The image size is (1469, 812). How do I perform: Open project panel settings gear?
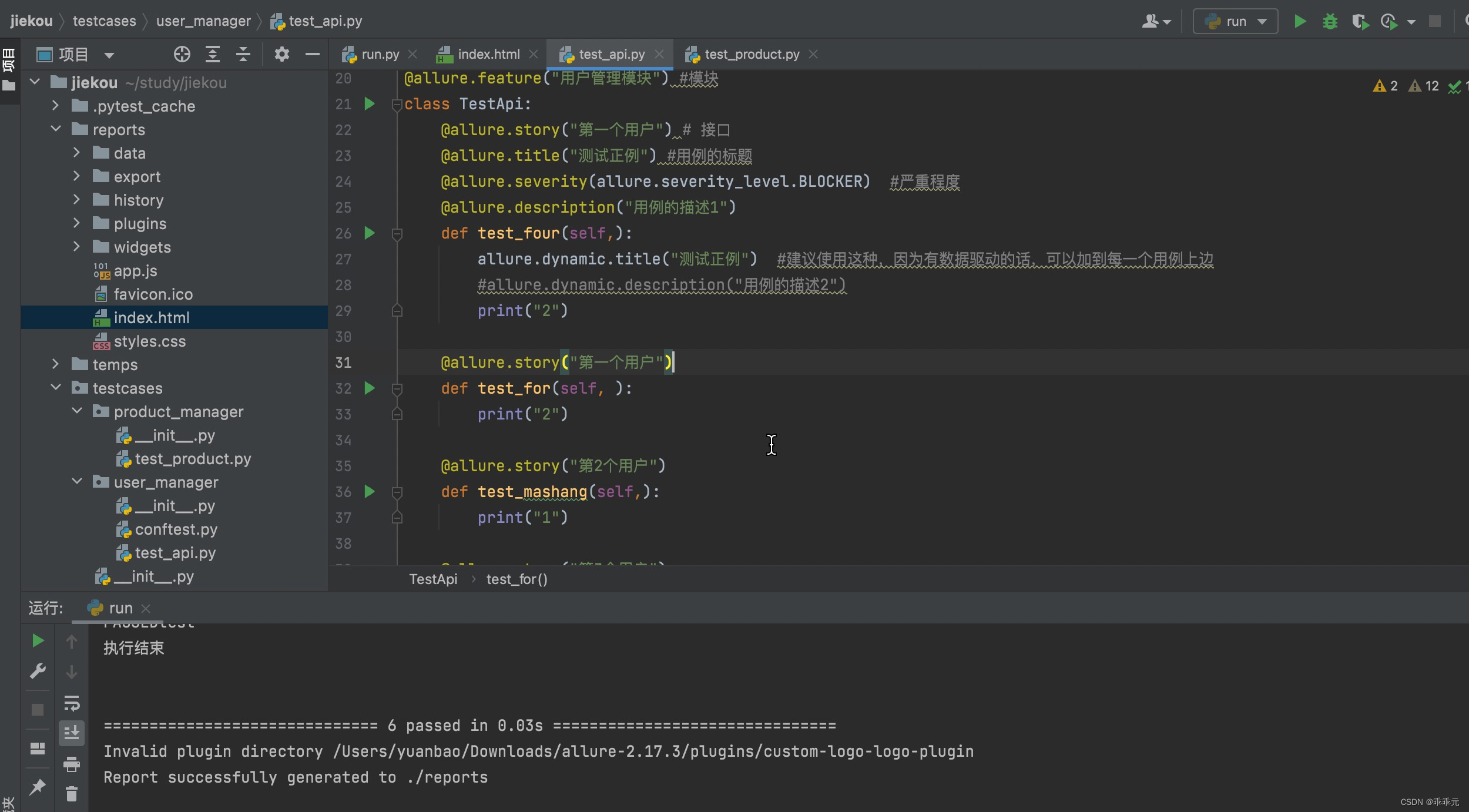click(282, 55)
